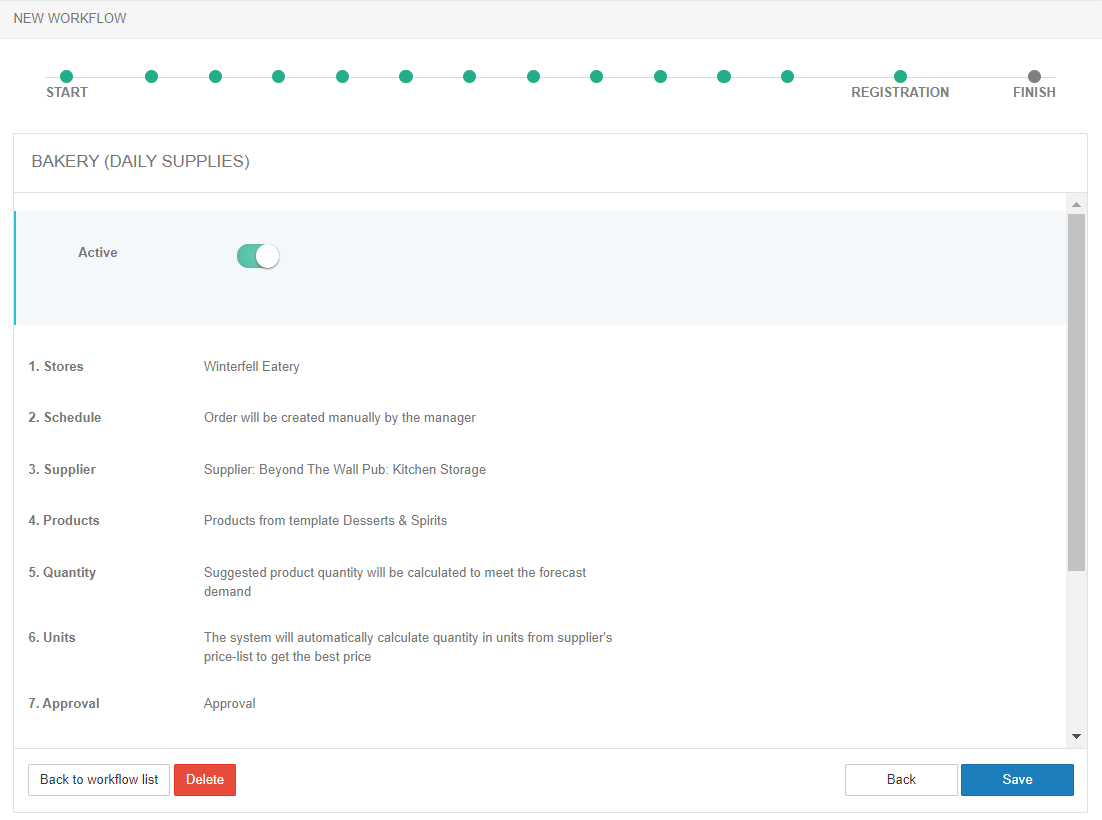This screenshot has width=1102, height=820.
Task: Click the 5. Quantity row label
Action: 62,573
